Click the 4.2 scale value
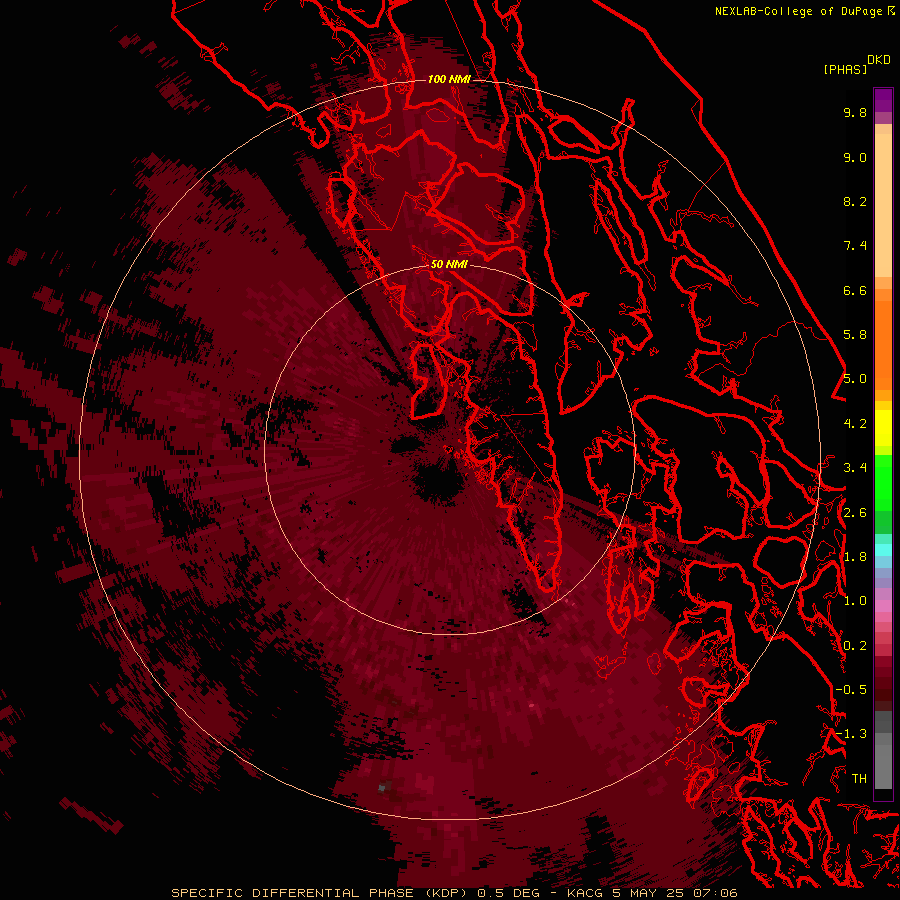This screenshot has width=900, height=900. point(855,424)
